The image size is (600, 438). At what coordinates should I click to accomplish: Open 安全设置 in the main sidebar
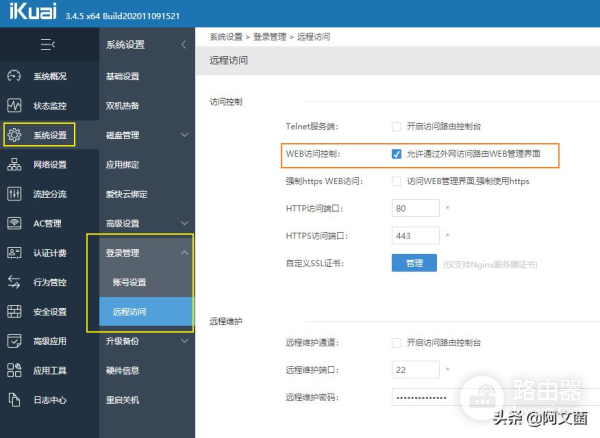pos(50,312)
